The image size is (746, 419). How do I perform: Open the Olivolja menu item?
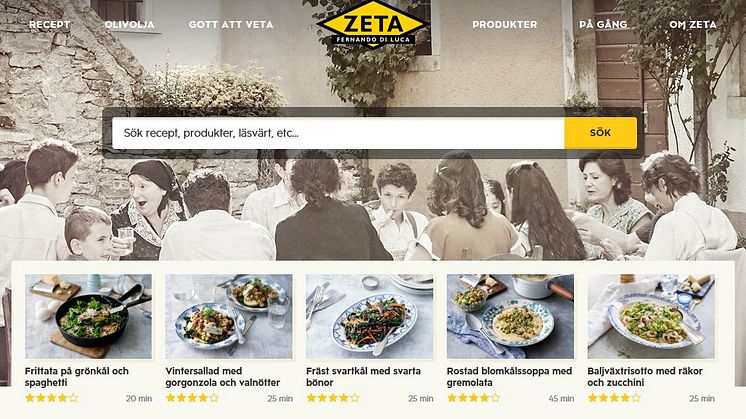tap(129, 24)
